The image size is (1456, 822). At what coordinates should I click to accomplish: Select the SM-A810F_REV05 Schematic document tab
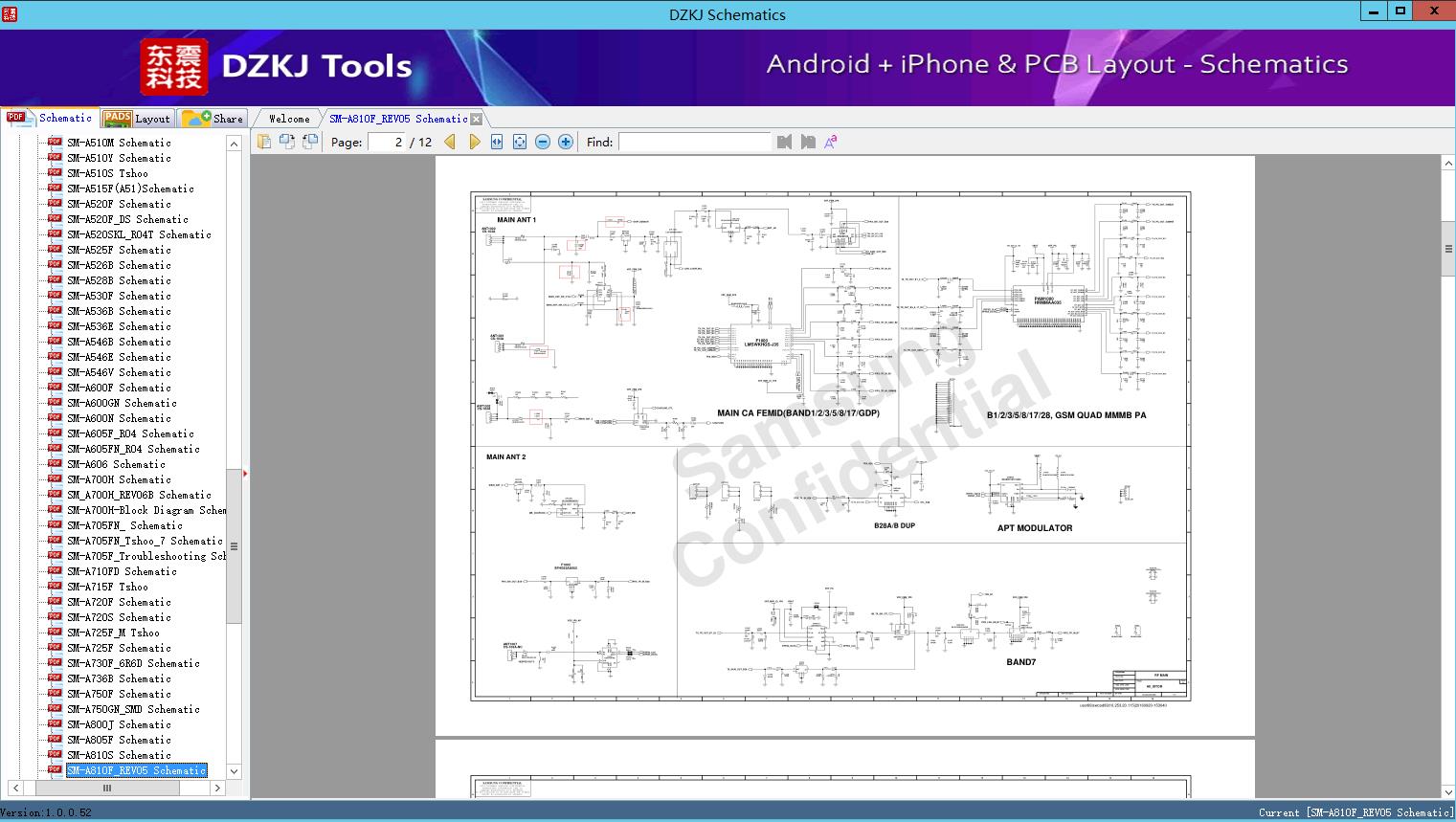click(x=398, y=119)
